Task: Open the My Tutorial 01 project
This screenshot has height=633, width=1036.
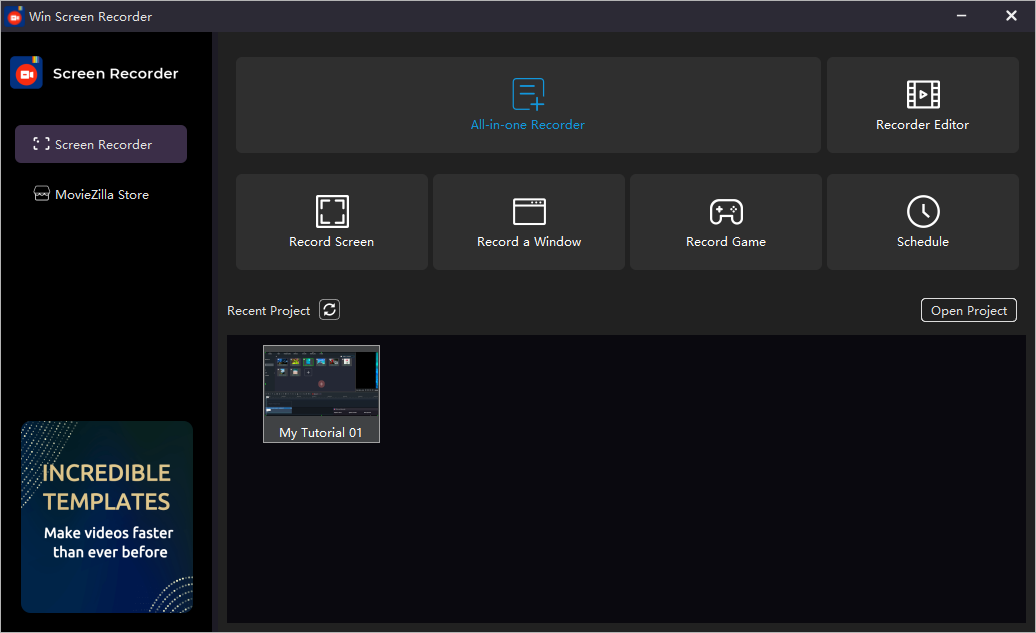Action: [321, 393]
